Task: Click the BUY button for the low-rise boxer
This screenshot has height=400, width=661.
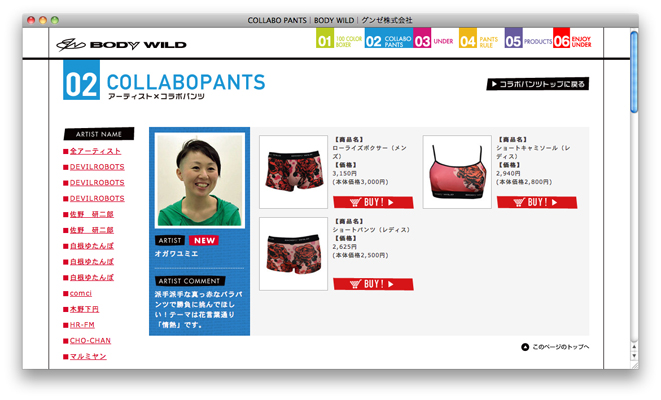Action: 373,202
